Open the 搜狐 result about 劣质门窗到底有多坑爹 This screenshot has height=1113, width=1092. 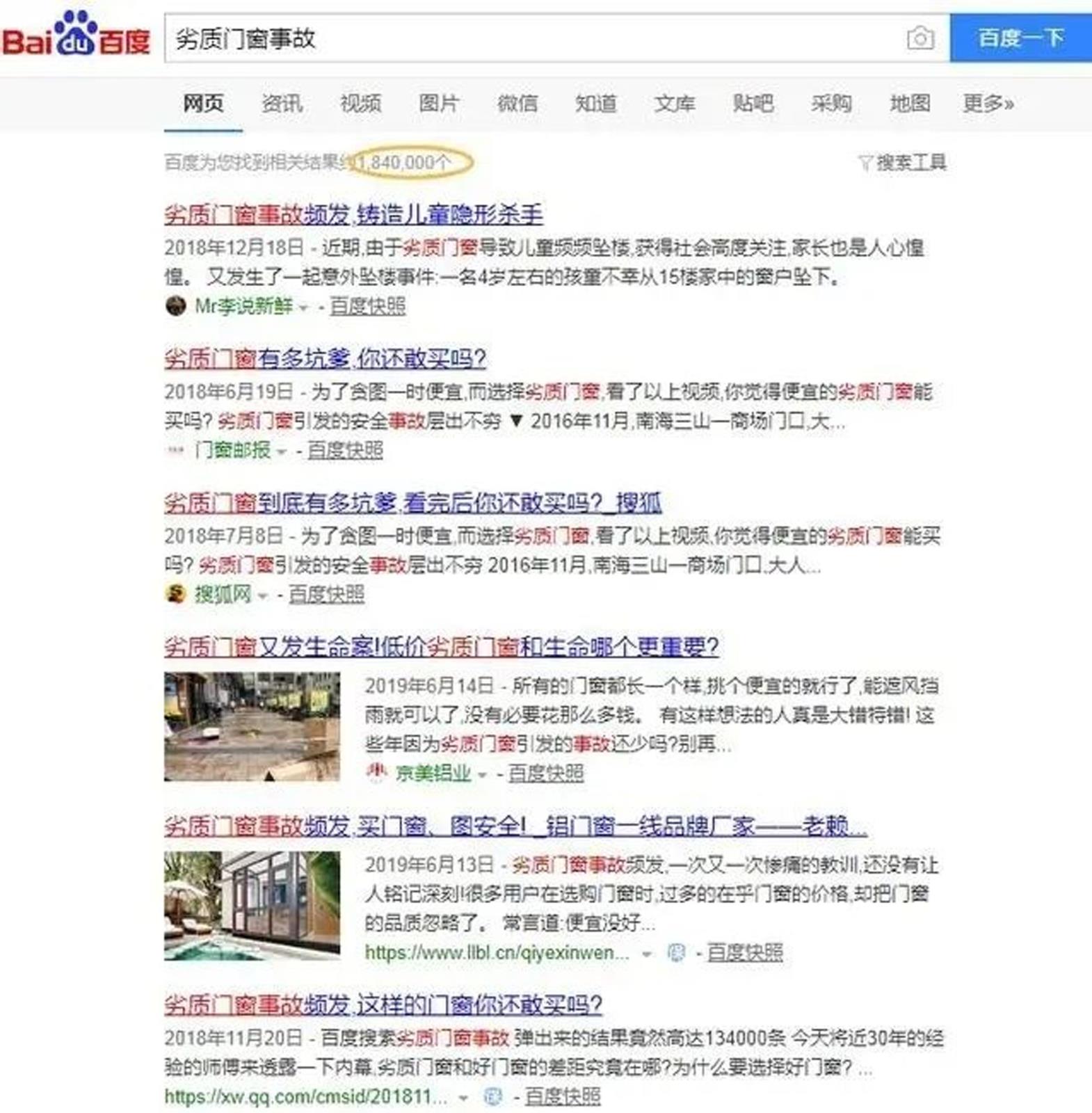pyautogui.click(x=413, y=503)
